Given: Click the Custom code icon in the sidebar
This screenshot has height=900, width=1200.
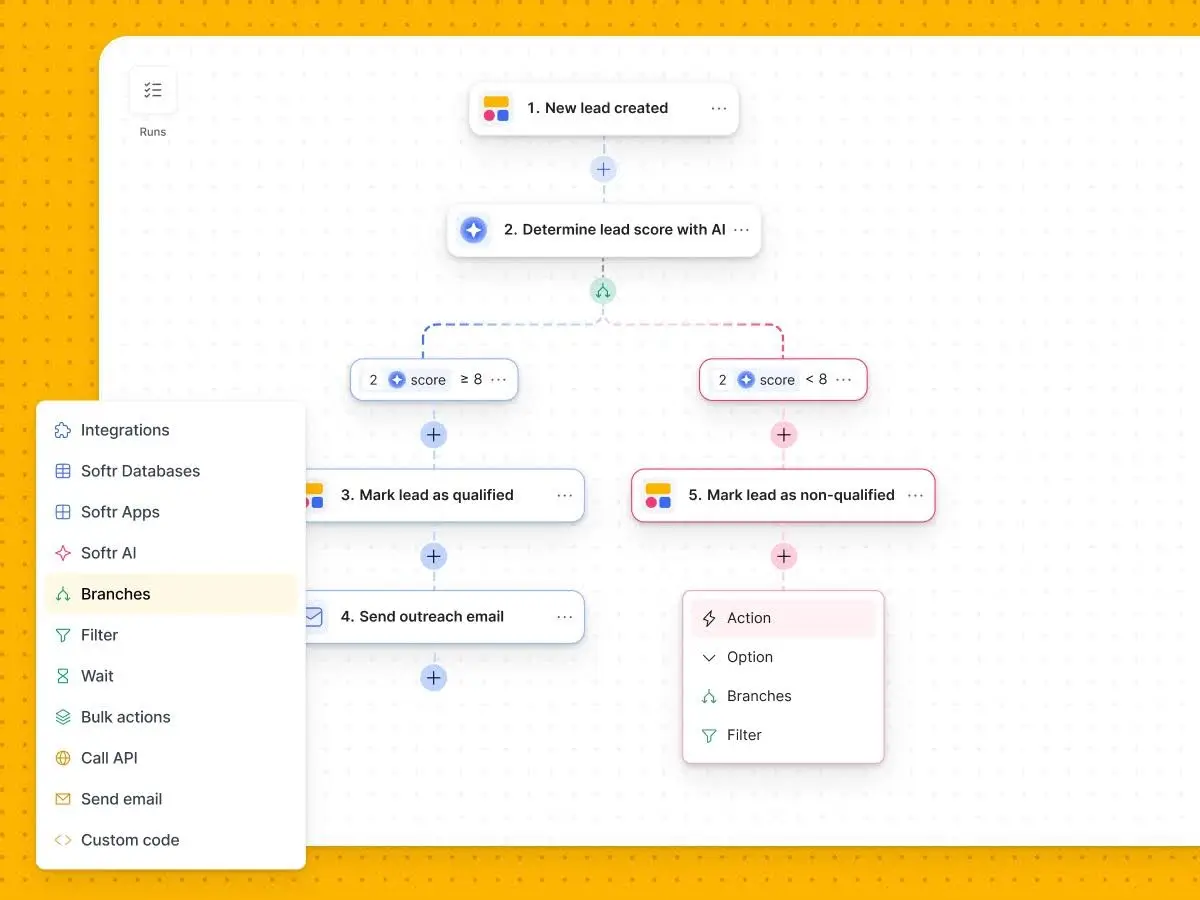Looking at the screenshot, I should (x=61, y=840).
